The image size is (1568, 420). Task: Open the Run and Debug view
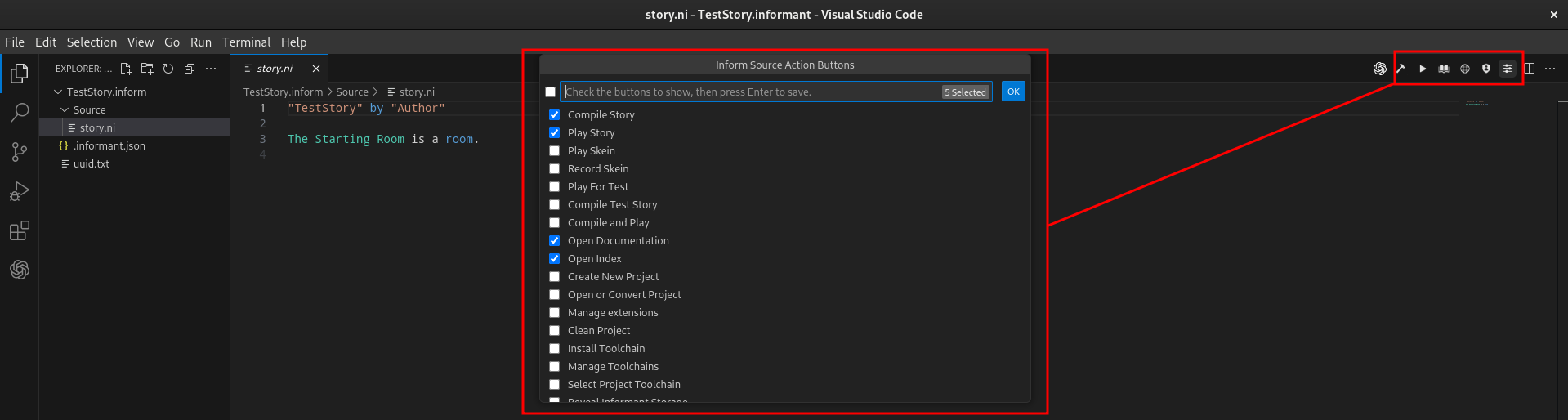[20, 191]
